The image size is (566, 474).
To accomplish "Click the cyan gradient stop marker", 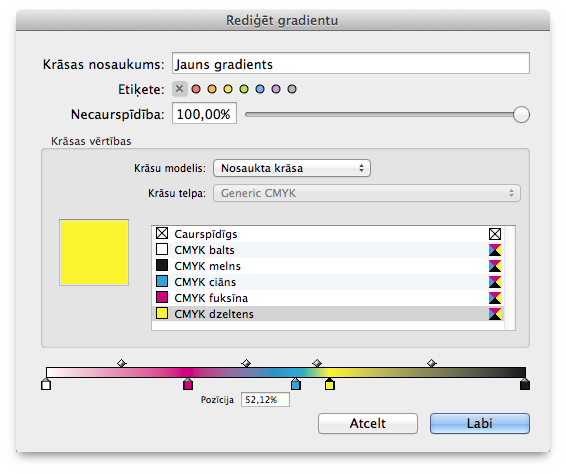I will 296,384.
